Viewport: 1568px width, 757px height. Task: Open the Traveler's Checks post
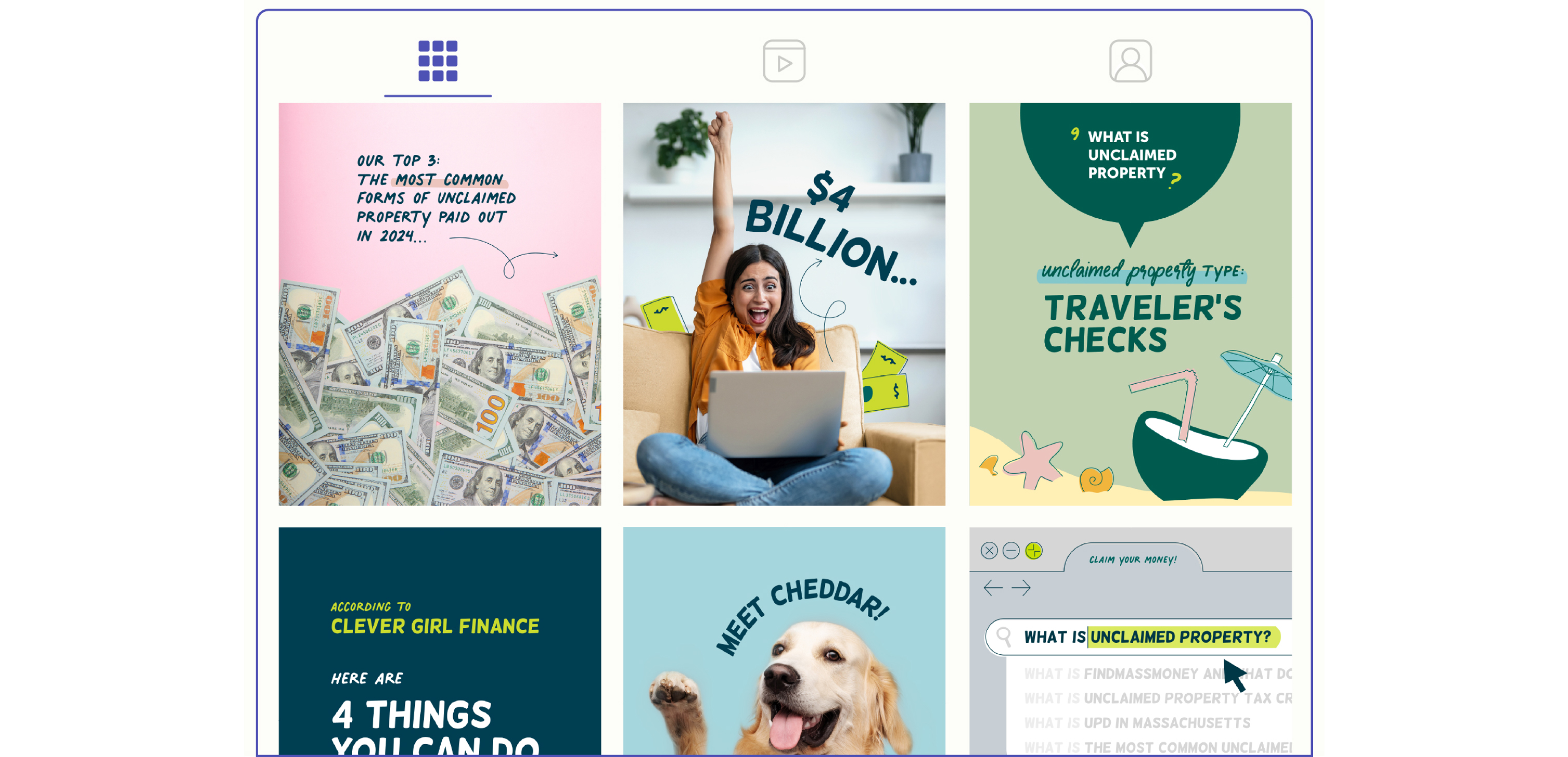pyautogui.click(x=1130, y=304)
